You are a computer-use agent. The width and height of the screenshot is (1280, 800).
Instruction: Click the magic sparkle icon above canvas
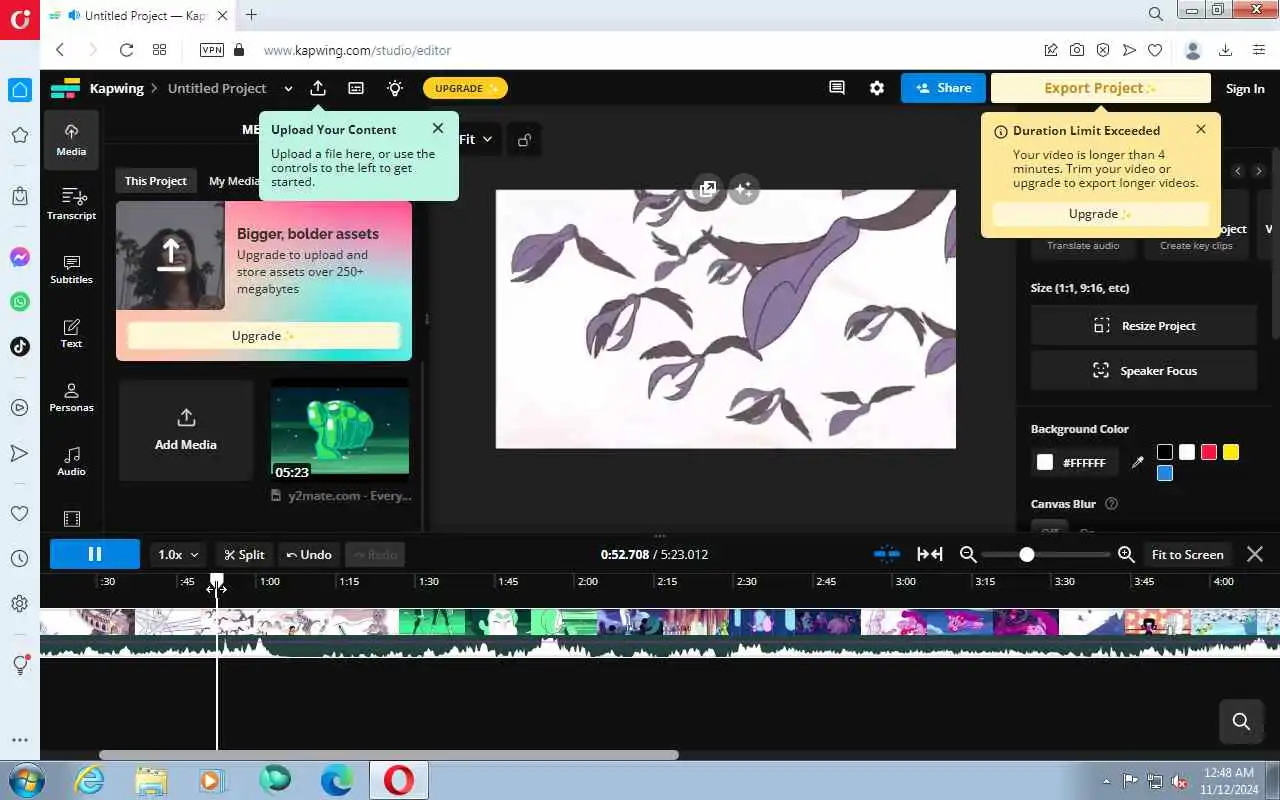point(743,188)
